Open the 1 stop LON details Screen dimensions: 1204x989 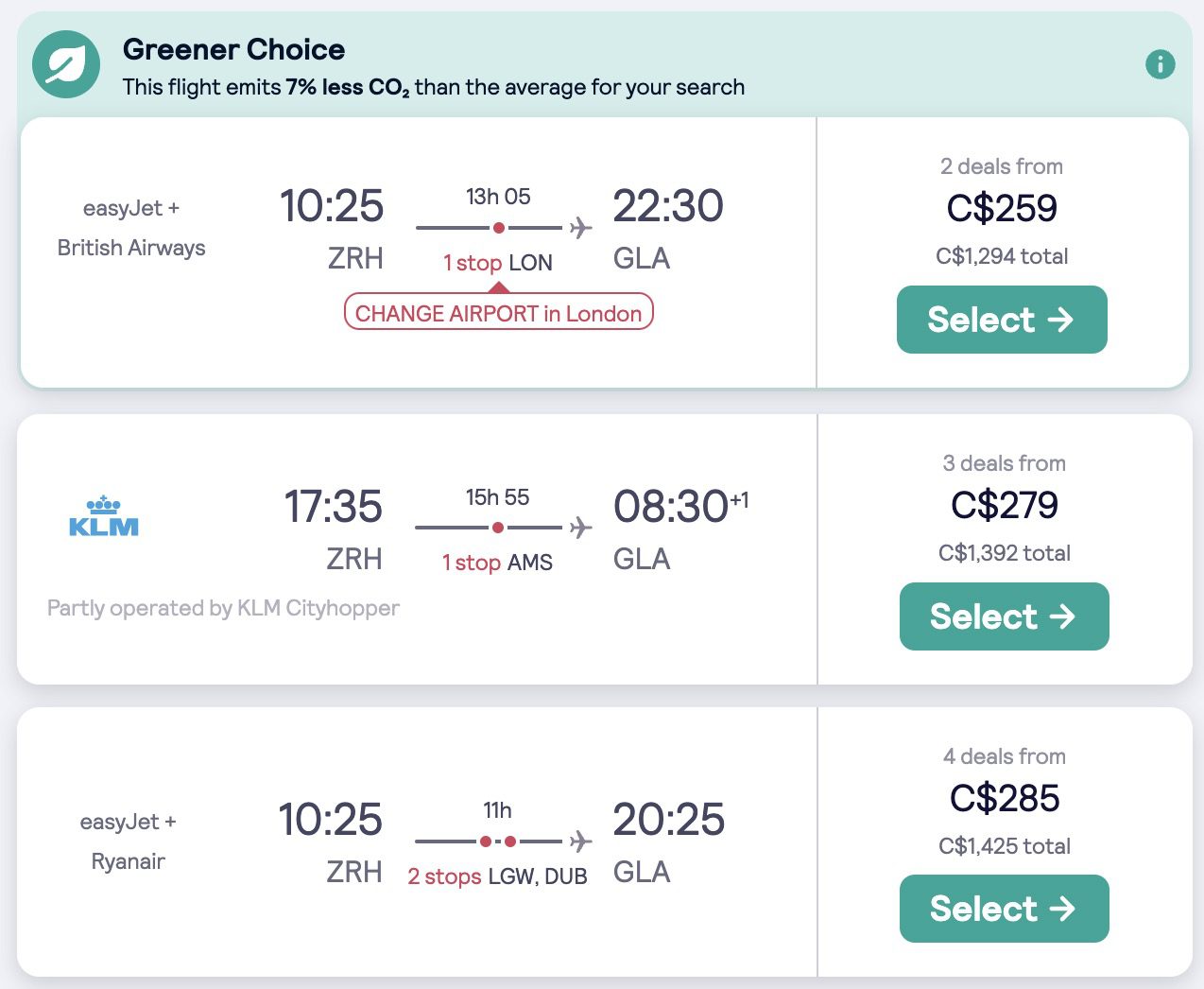coord(498,263)
